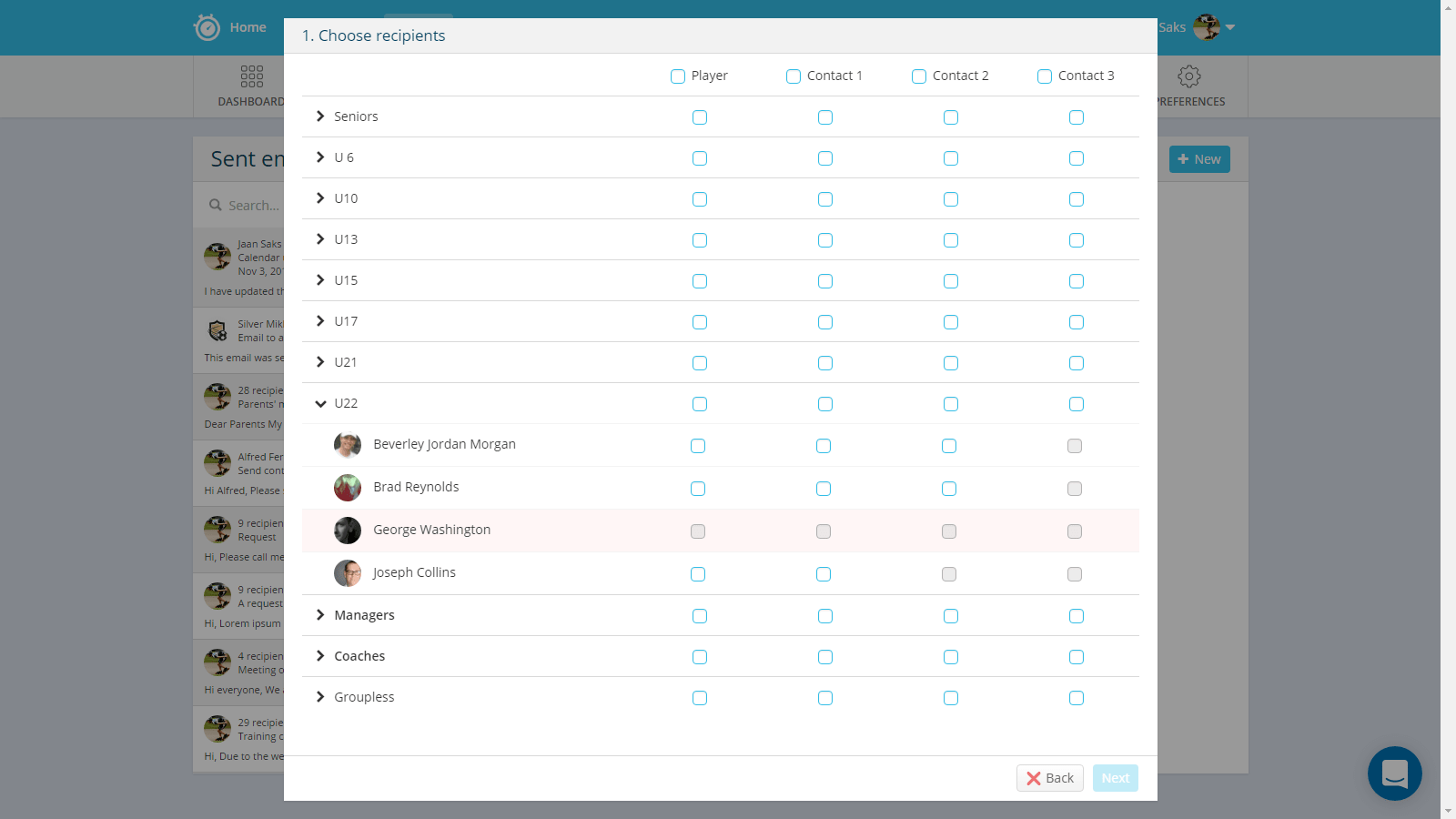Collapse the U22 group
Image resolution: width=1456 pixels, height=819 pixels.
pos(320,403)
